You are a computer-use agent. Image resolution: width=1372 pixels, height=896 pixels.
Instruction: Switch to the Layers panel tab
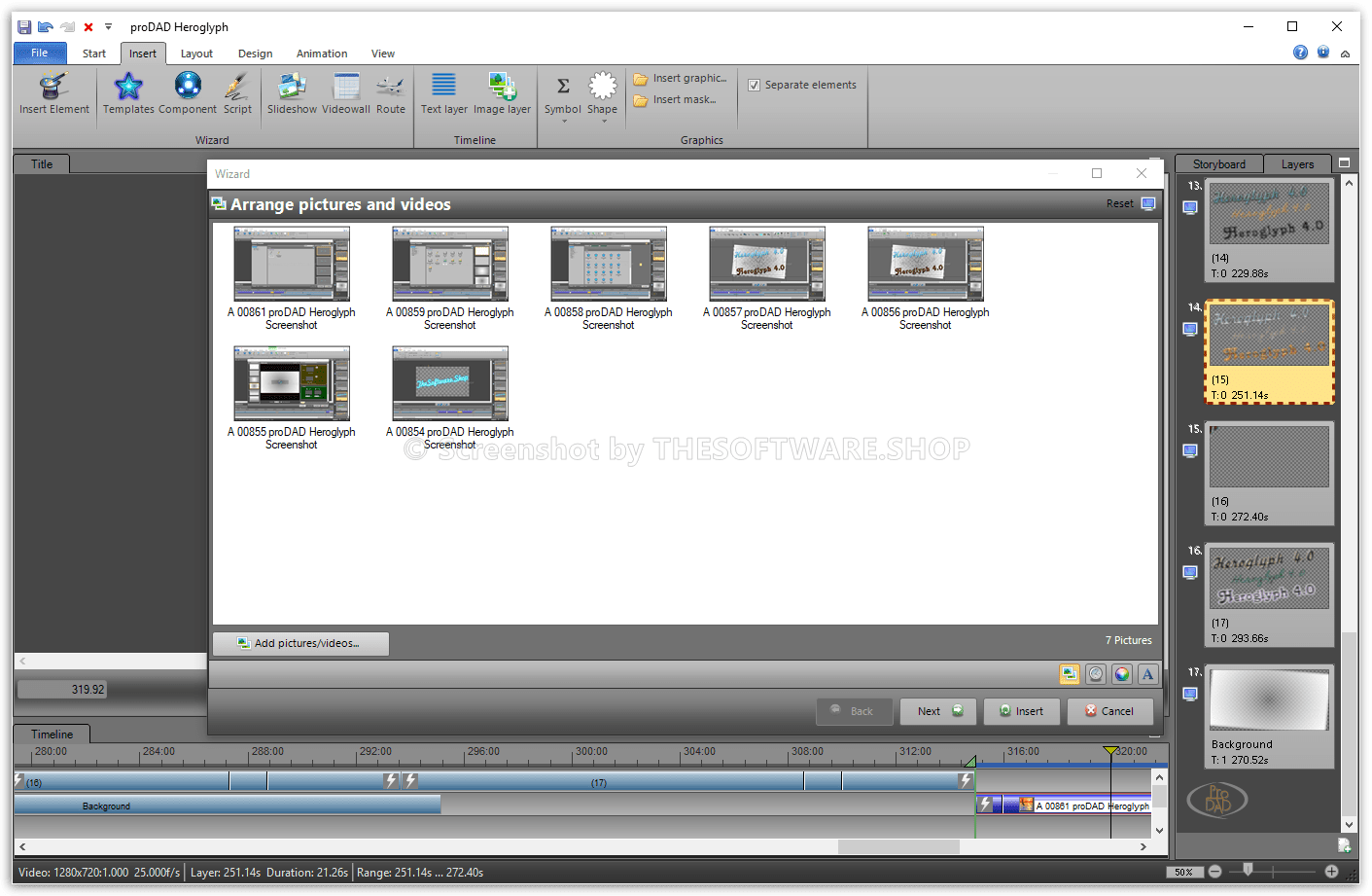[1297, 164]
